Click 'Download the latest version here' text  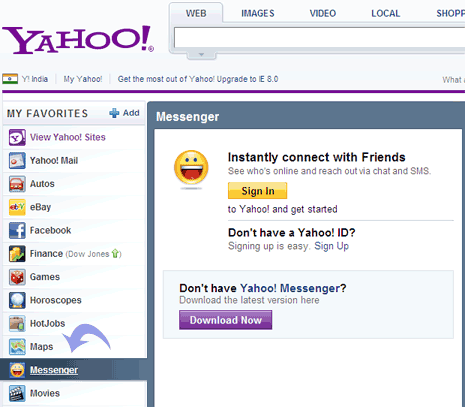(249, 300)
